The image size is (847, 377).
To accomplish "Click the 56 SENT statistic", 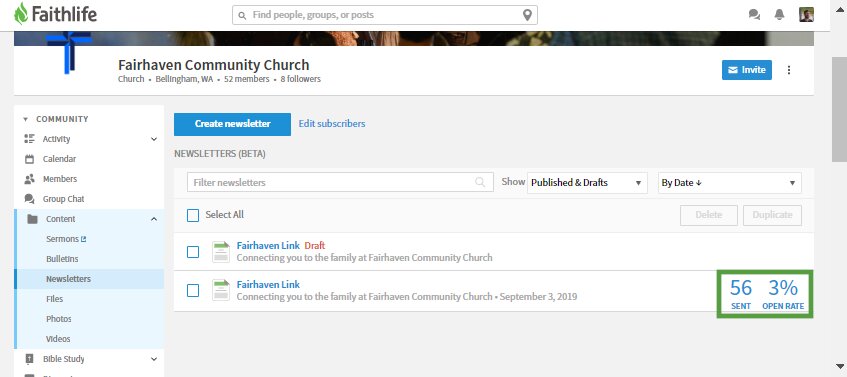I will pos(741,294).
